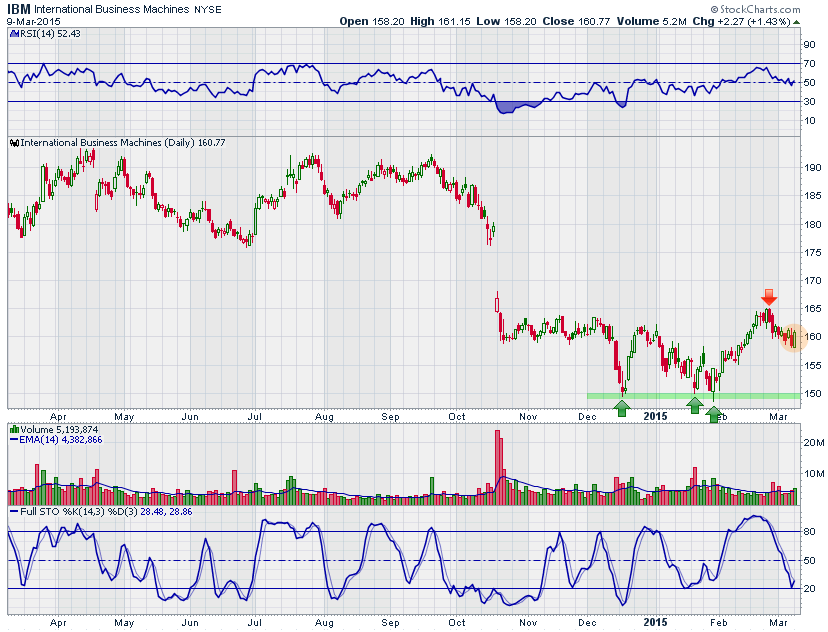Click the candlestick icon before the Daily price label
The image size is (828, 632).
pyautogui.click(x=15, y=143)
